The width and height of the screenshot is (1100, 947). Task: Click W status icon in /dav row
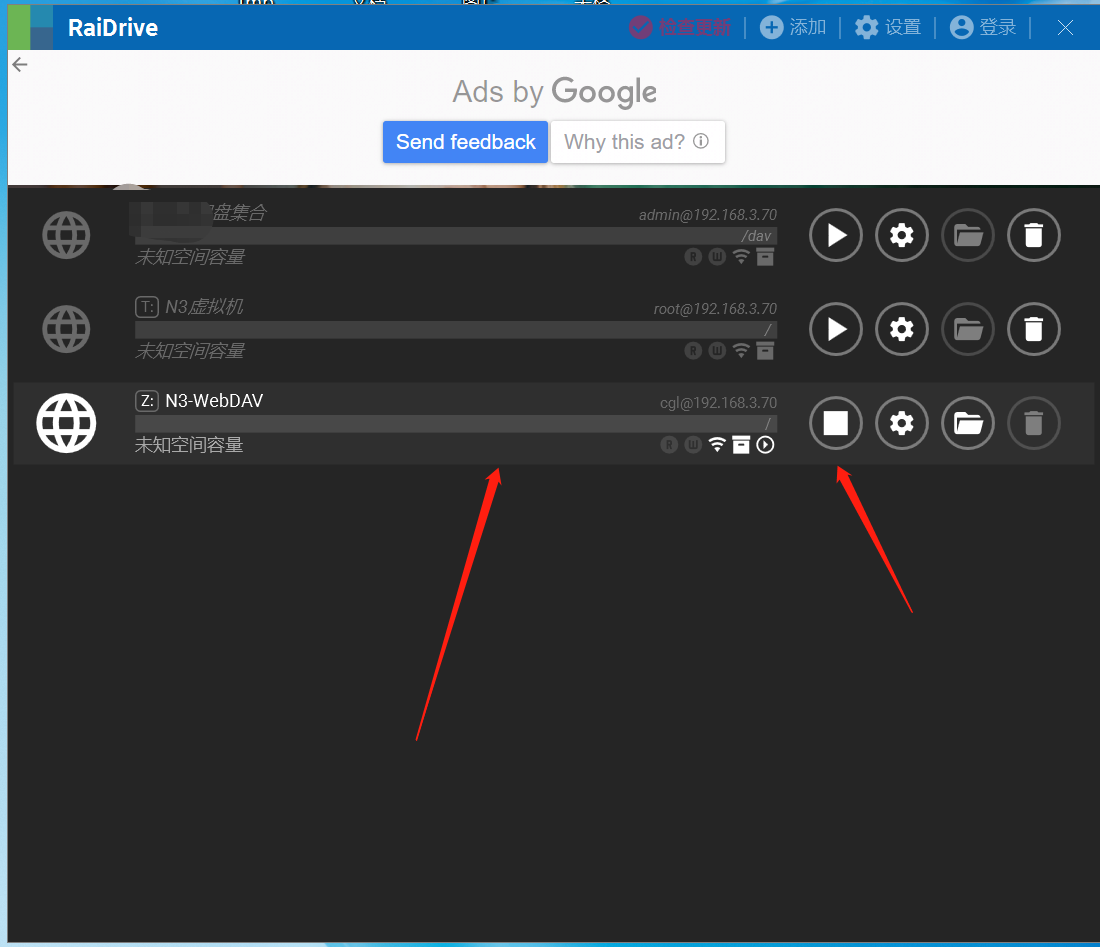(x=717, y=257)
